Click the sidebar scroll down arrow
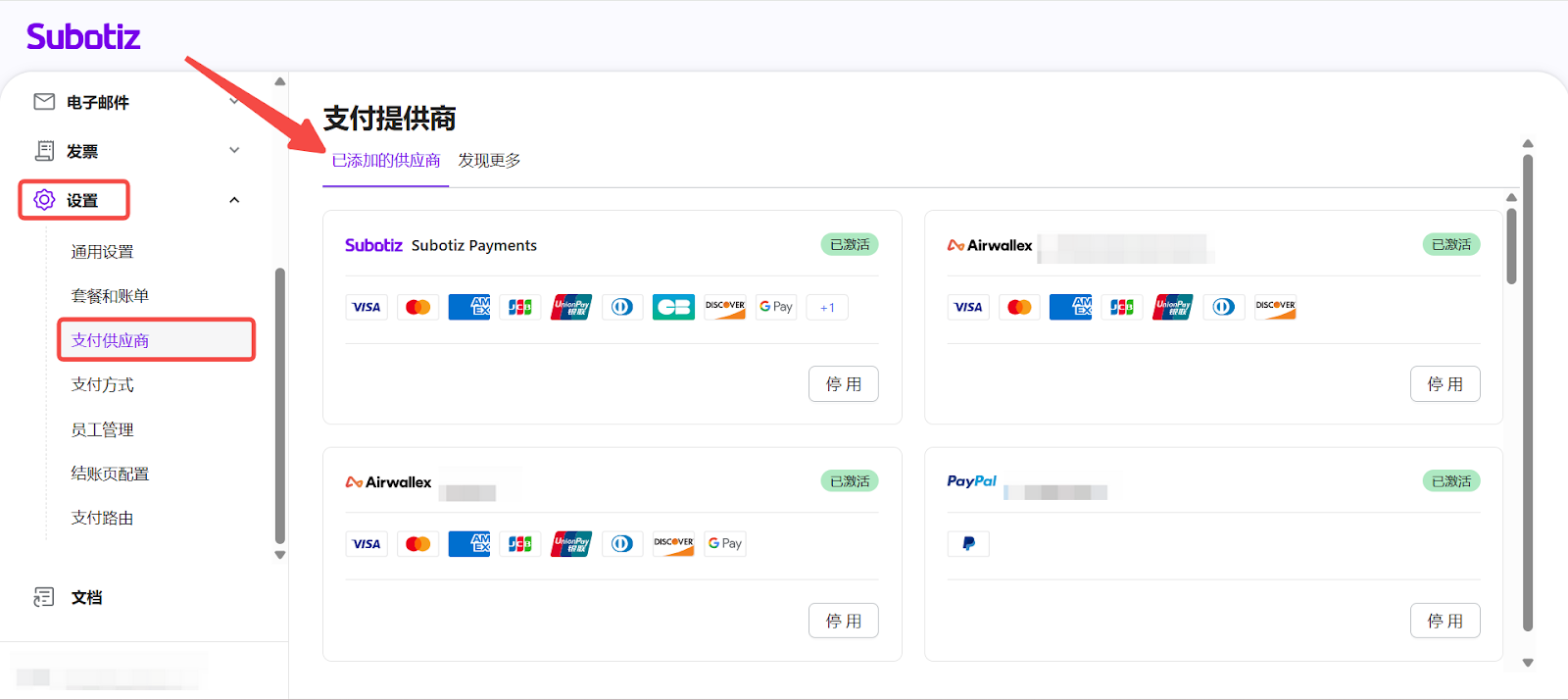Viewport: 1568px width, 700px height. pyautogui.click(x=280, y=555)
